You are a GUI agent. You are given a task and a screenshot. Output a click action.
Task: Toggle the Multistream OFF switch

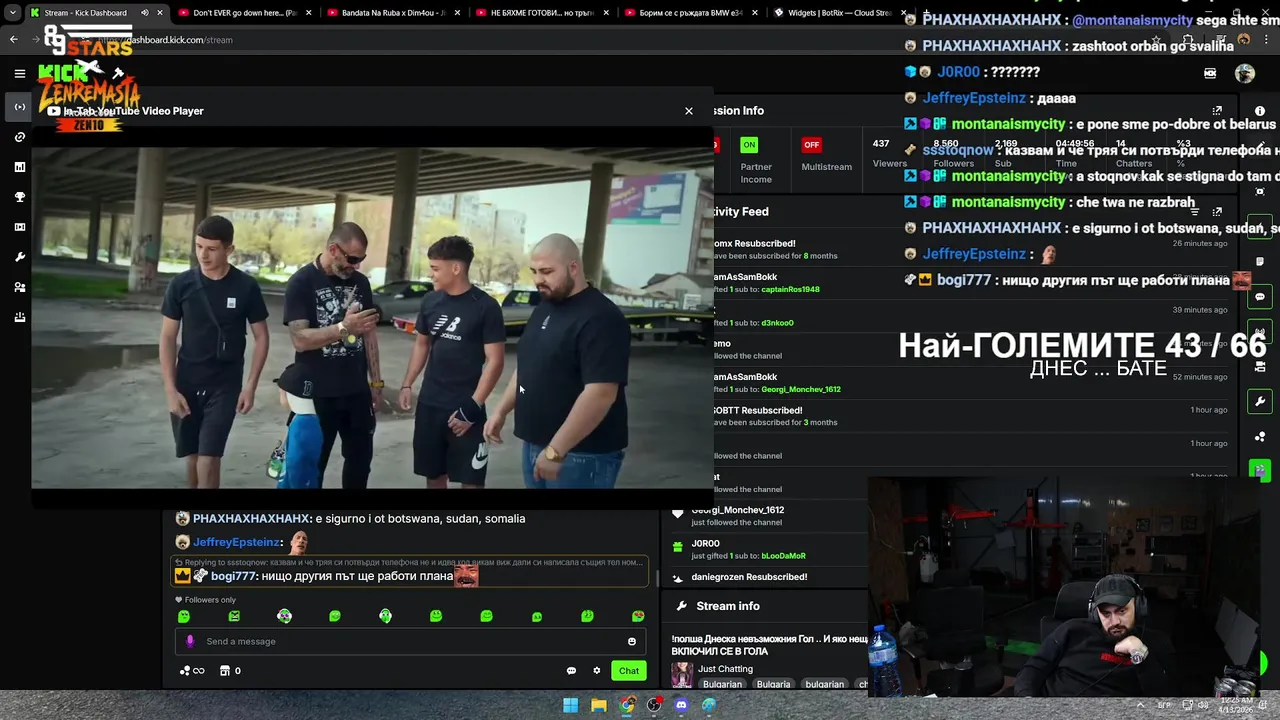pos(812,145)
